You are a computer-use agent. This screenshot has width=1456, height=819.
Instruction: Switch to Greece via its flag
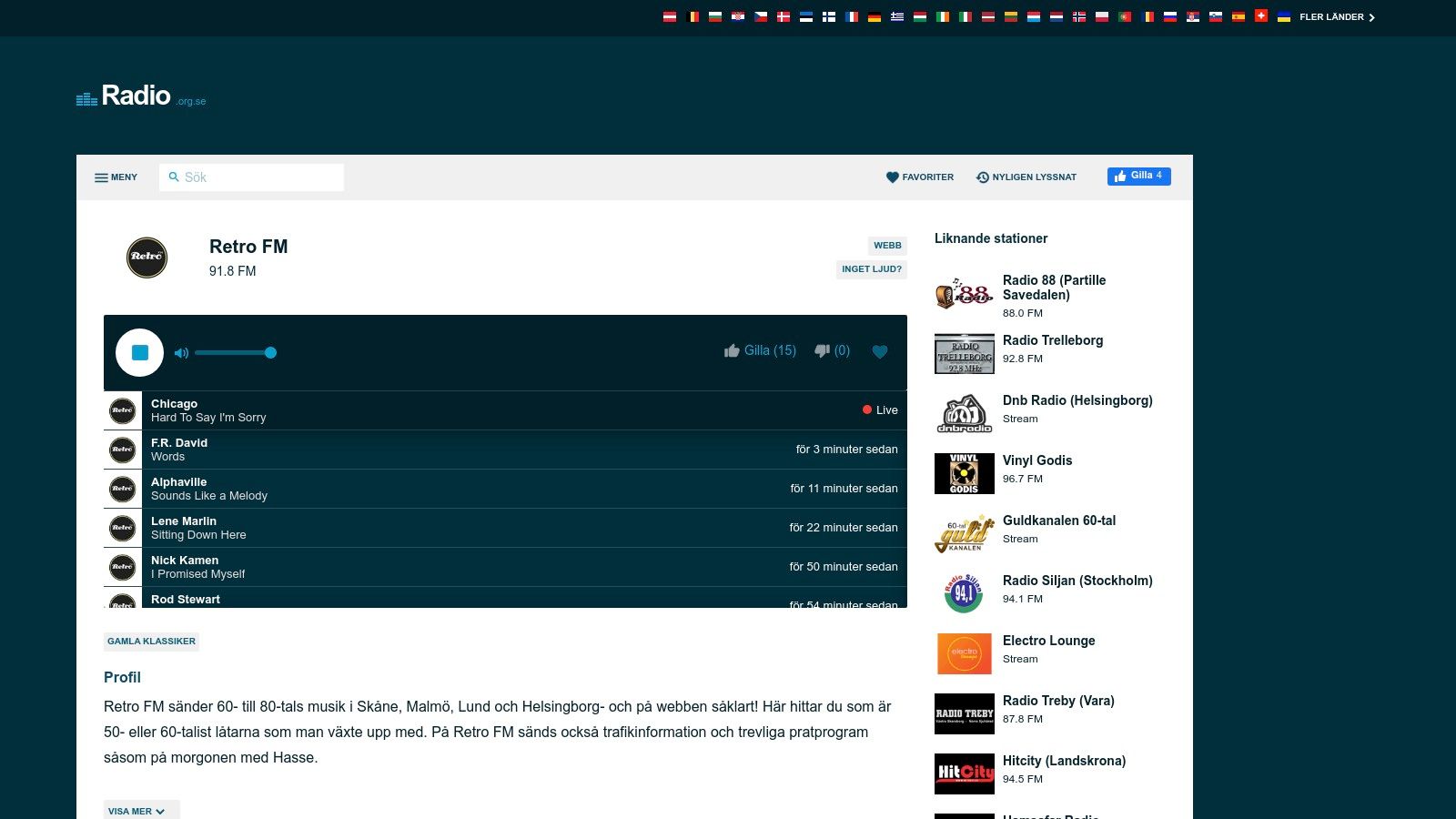[x=897, y=16]
